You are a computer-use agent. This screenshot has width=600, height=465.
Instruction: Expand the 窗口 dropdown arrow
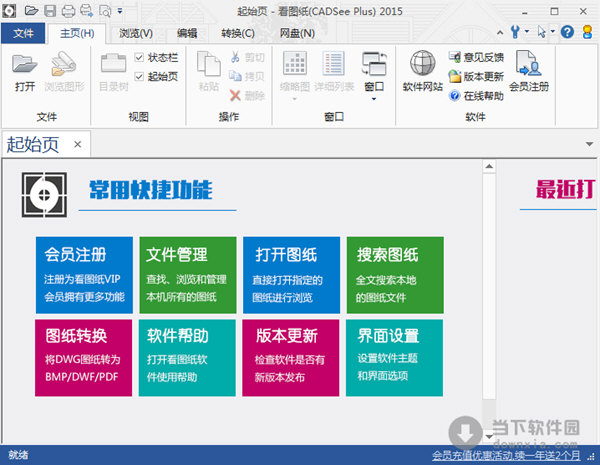374,99
